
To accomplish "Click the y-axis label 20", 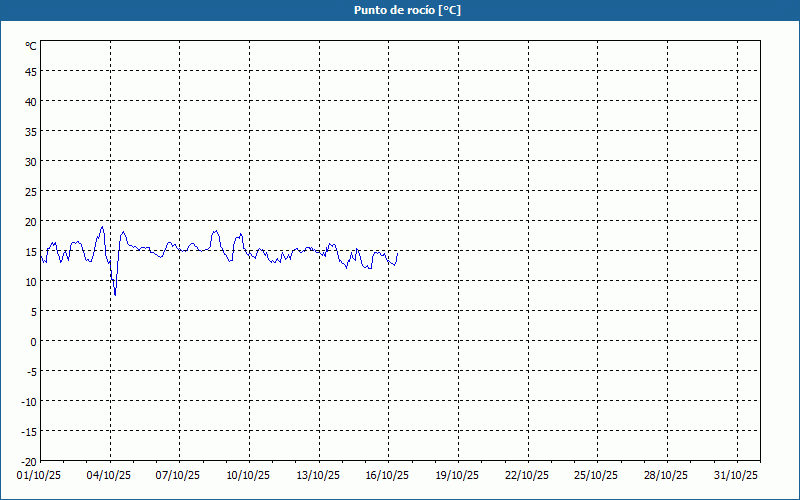I will pos(31,222).
